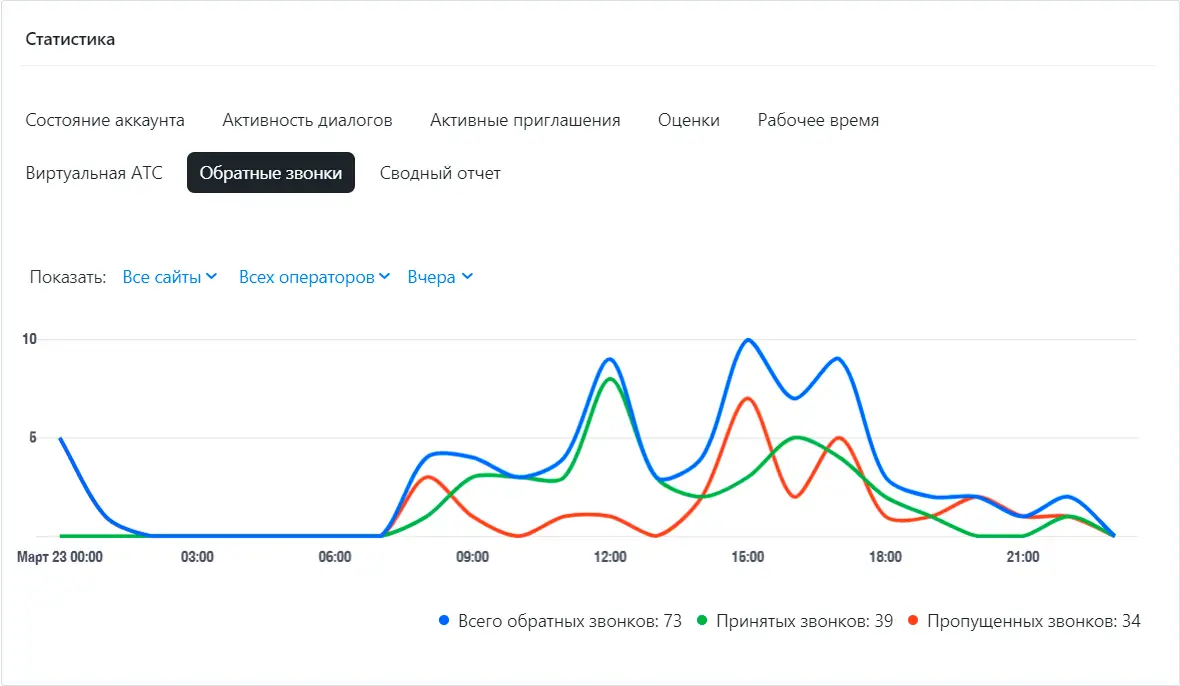Click the green line peak at 12:00

[610, 379]
